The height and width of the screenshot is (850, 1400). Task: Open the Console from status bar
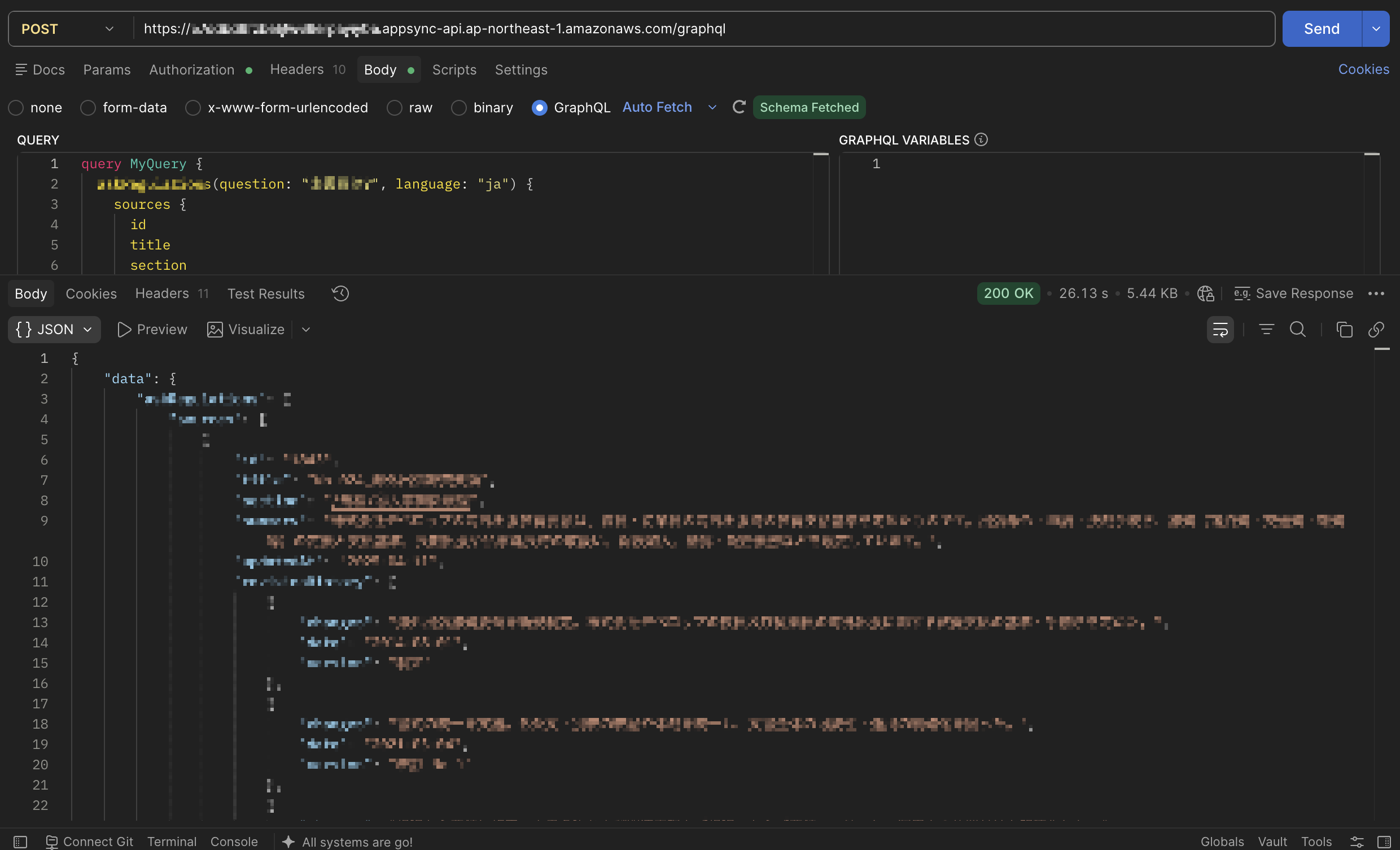point(234,842)
